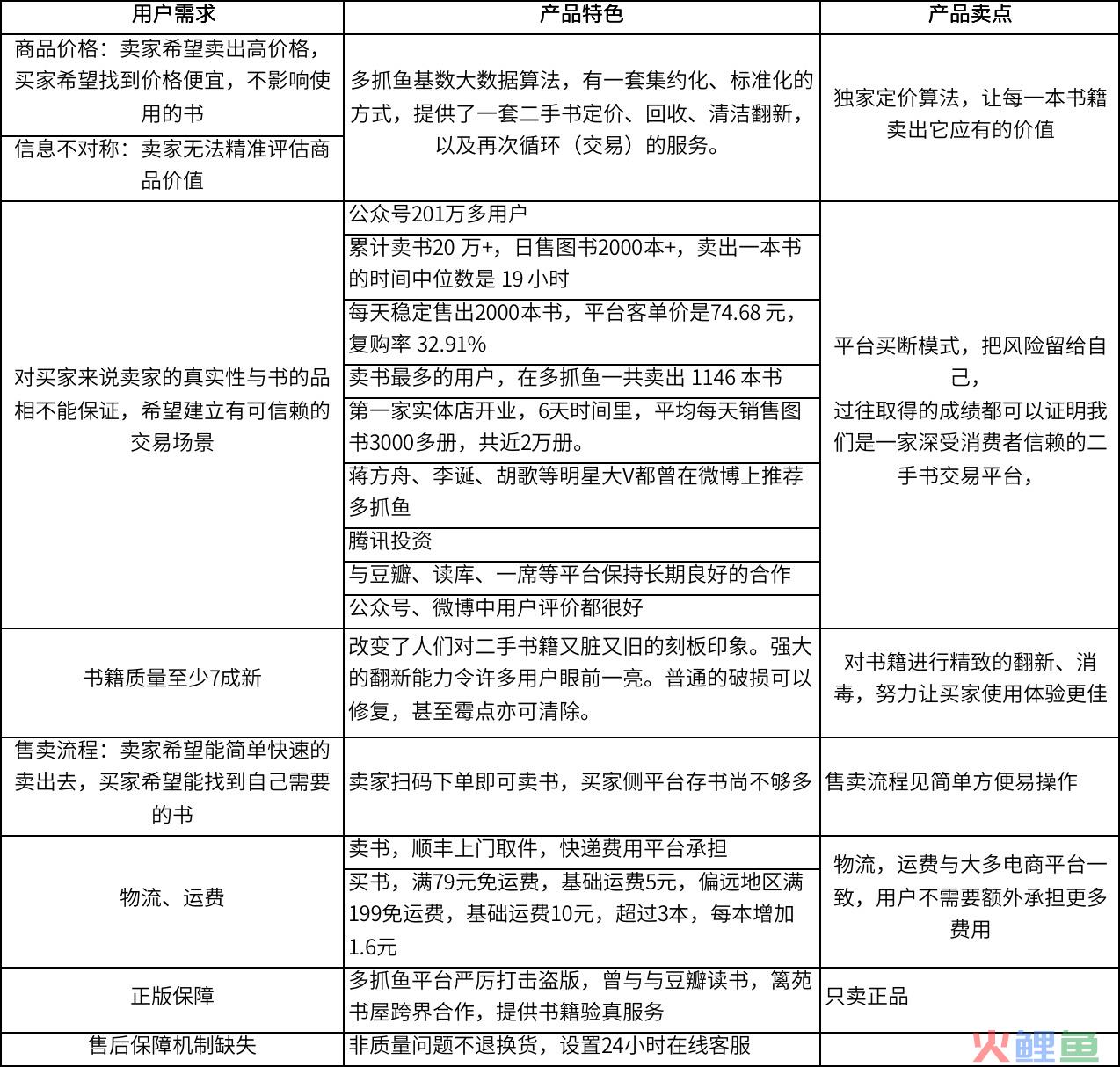Select the 书籍质量至少7成新 cell
This screenshot has width=1120, height=1067.
(x=172, y=682)
